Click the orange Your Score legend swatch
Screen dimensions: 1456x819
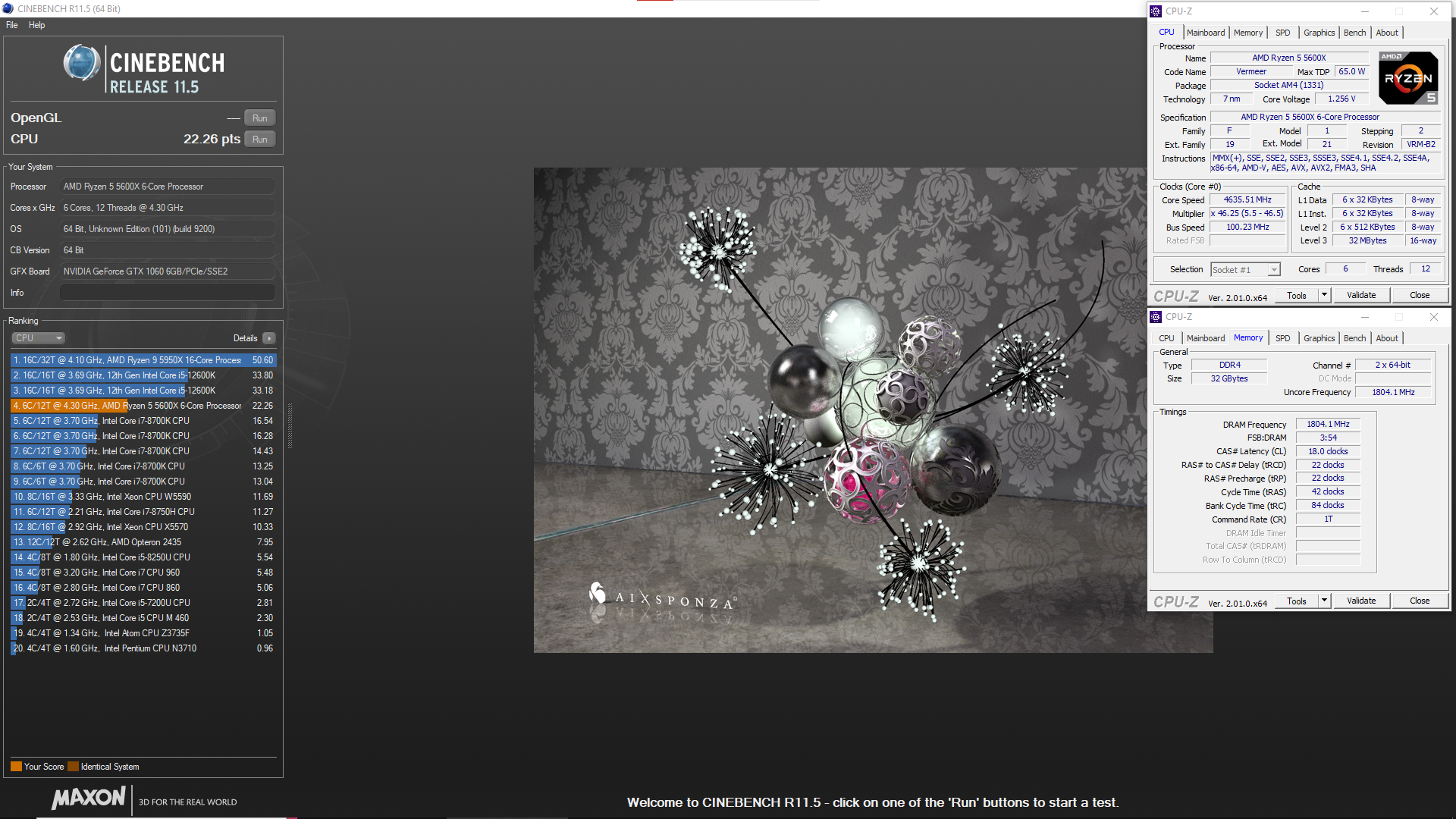[16, 767]
